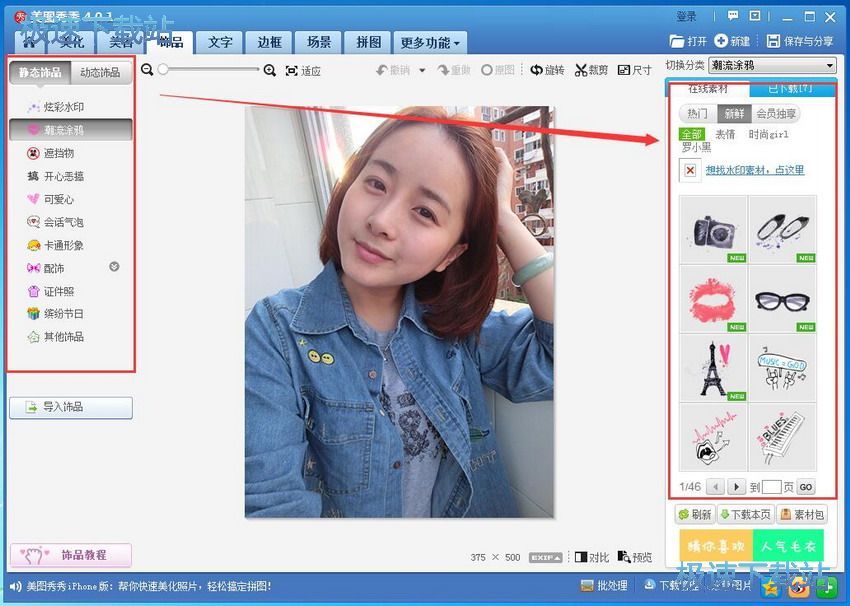This screenshot has height=606, width=850.
Task: Select 炫彩水印 in the sidebar
Action: (x=63, y=107)
